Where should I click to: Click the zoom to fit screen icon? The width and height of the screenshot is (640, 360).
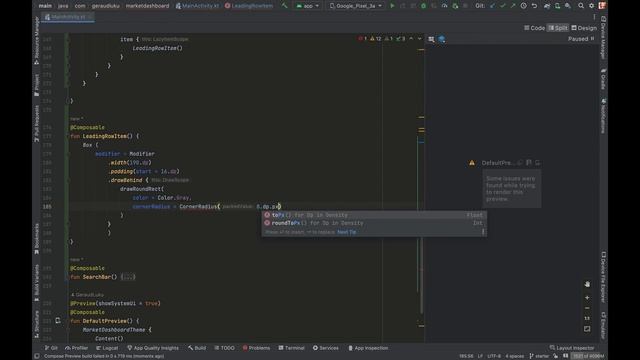click(x=587, y=329)
